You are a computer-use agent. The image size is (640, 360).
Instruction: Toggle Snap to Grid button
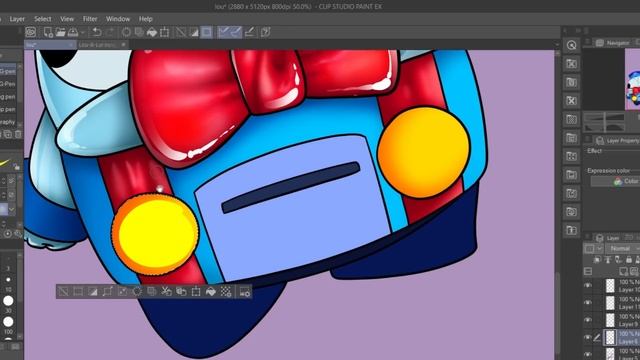click(249, 32)
